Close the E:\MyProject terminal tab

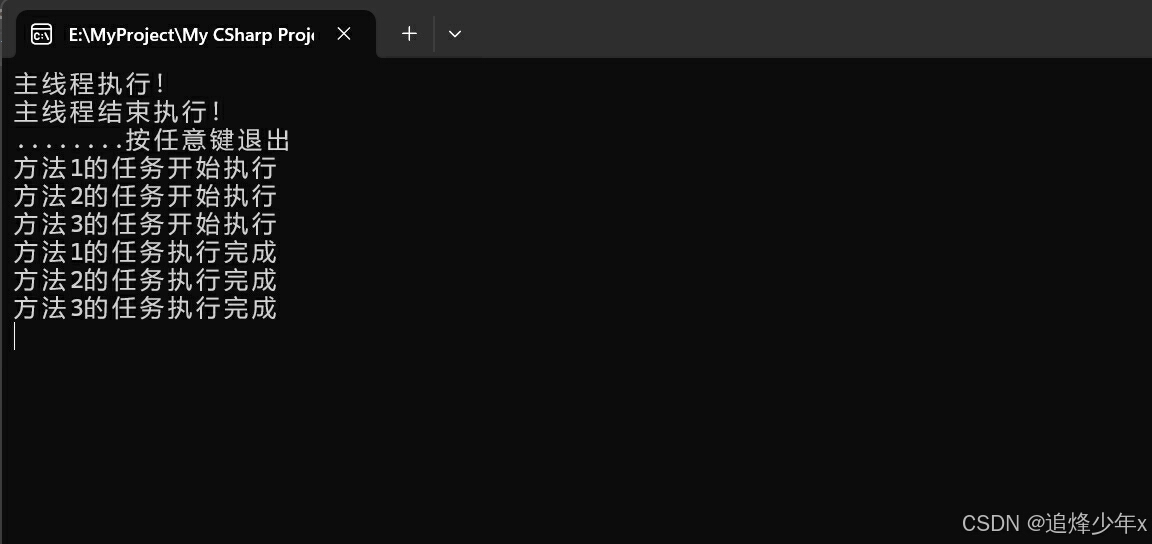[344, 34]
